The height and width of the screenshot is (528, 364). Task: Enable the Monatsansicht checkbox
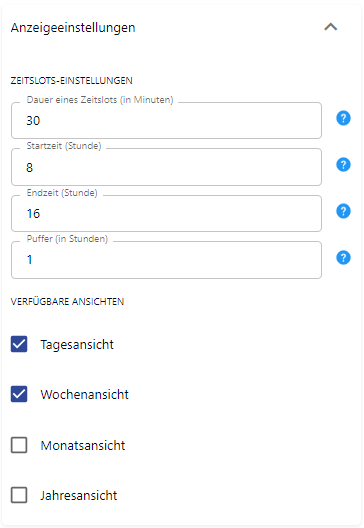[x=19, y=445]
